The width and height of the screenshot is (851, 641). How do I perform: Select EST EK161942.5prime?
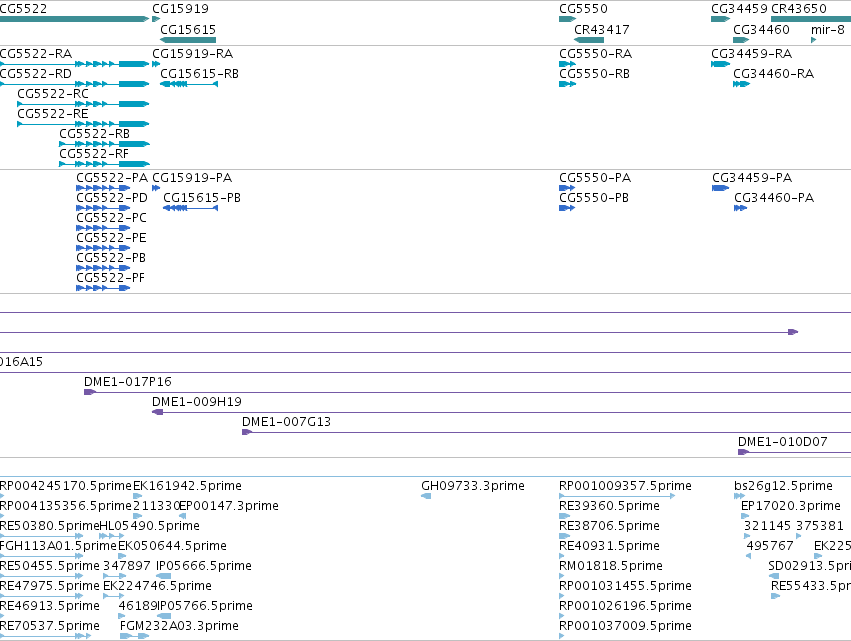[187, 486]
